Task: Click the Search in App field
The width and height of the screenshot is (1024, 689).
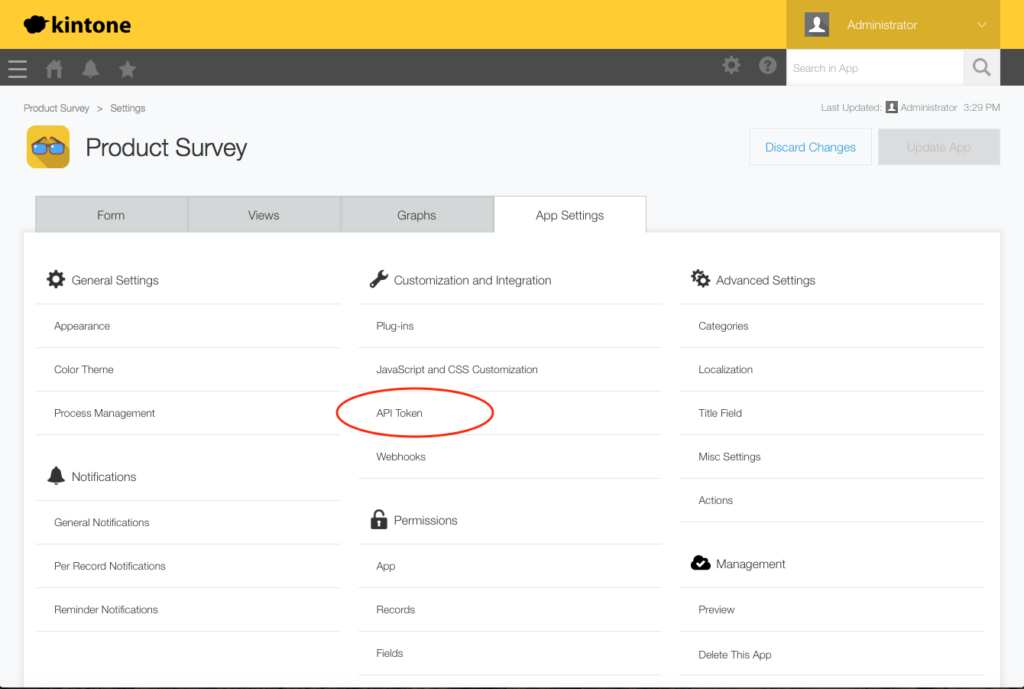Action: (x=874, y=68)
